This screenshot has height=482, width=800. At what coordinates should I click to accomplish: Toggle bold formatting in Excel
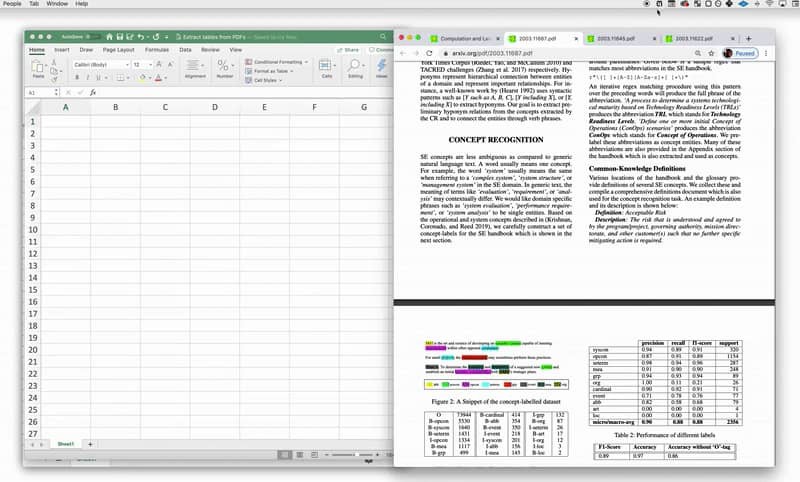click(77, 77)
